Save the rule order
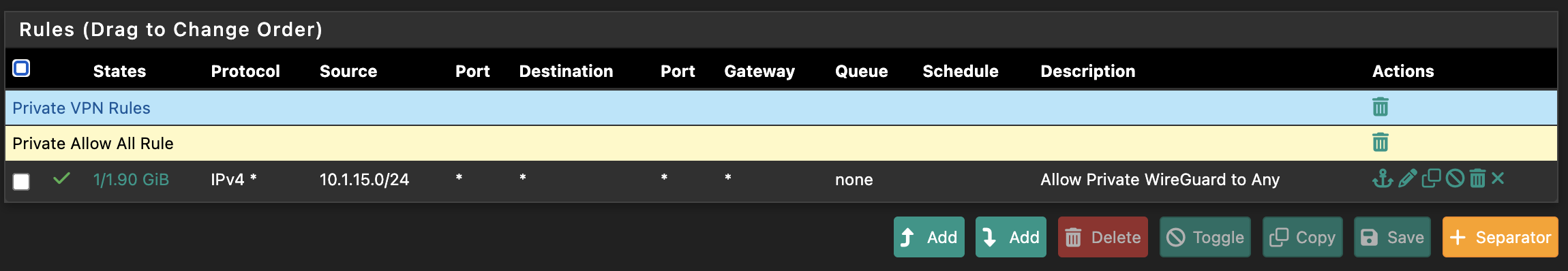 point(1392,237)
